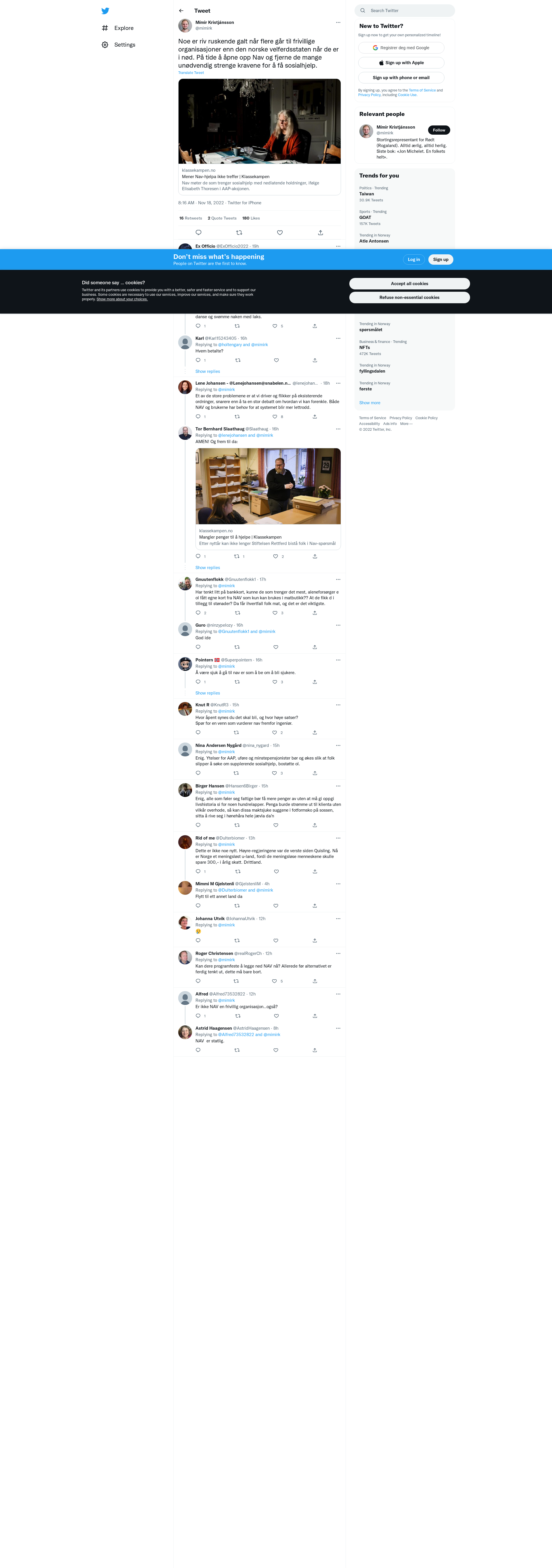
Task: Retweet Roger Christensen's reply
Action: pyautogui.click(x=237, y=981)
